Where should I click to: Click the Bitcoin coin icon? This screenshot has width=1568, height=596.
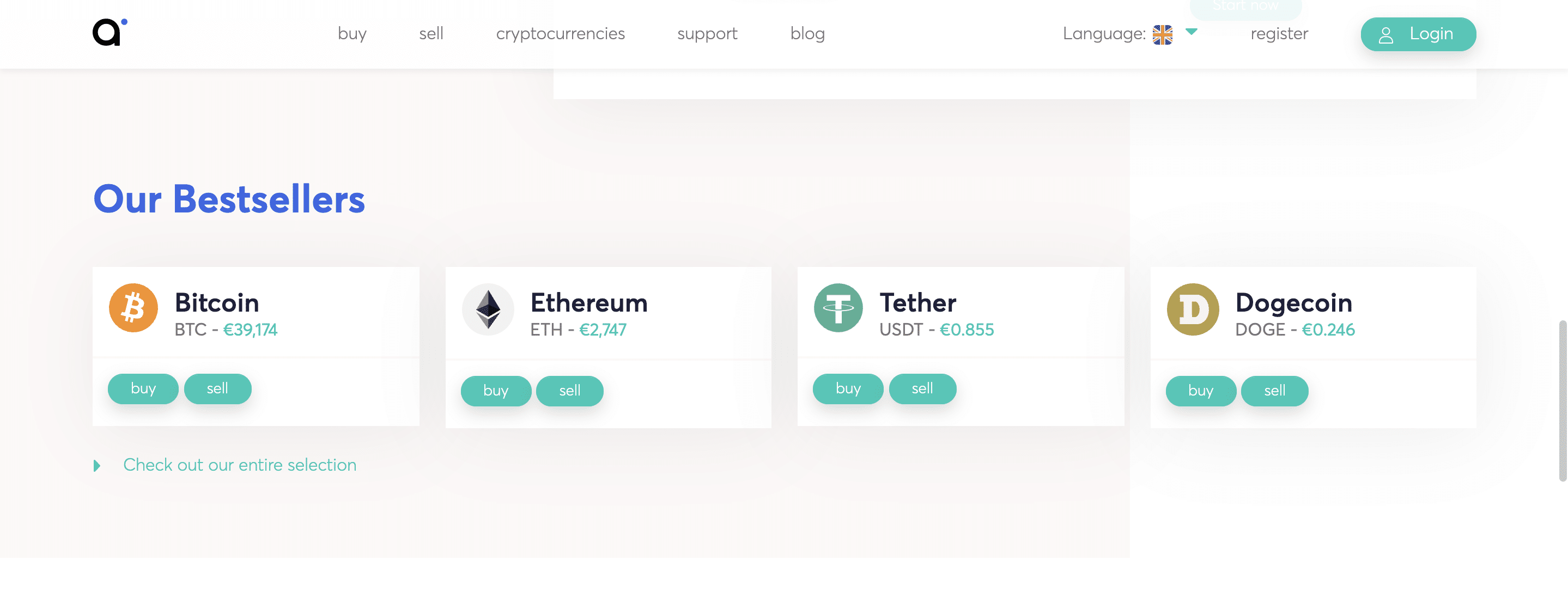133,308
